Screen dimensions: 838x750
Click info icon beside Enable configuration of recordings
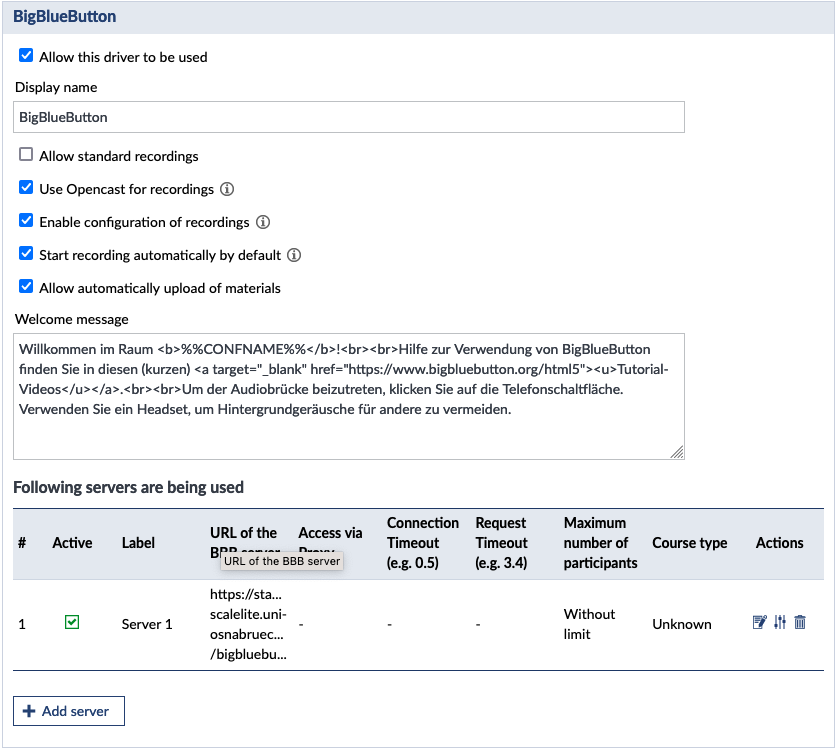[263, 222]
